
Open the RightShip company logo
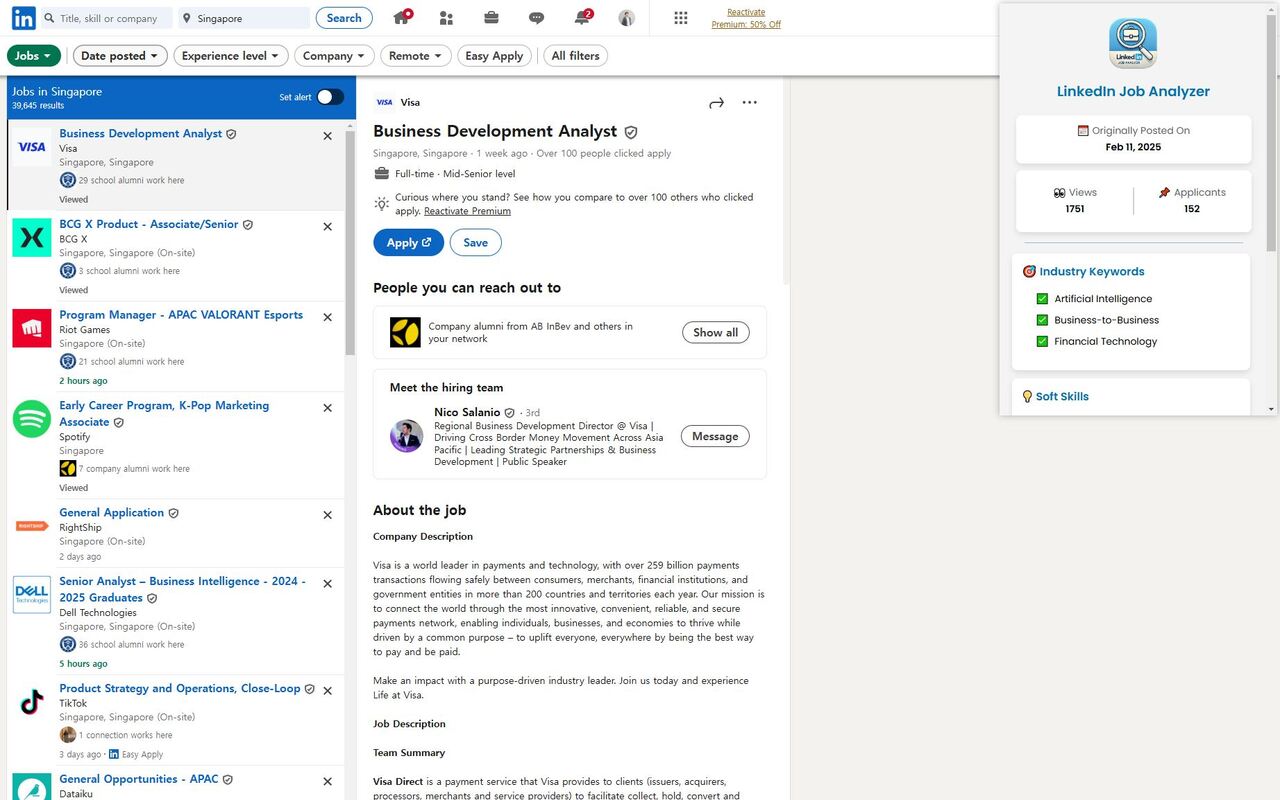(x=32, y=526)
